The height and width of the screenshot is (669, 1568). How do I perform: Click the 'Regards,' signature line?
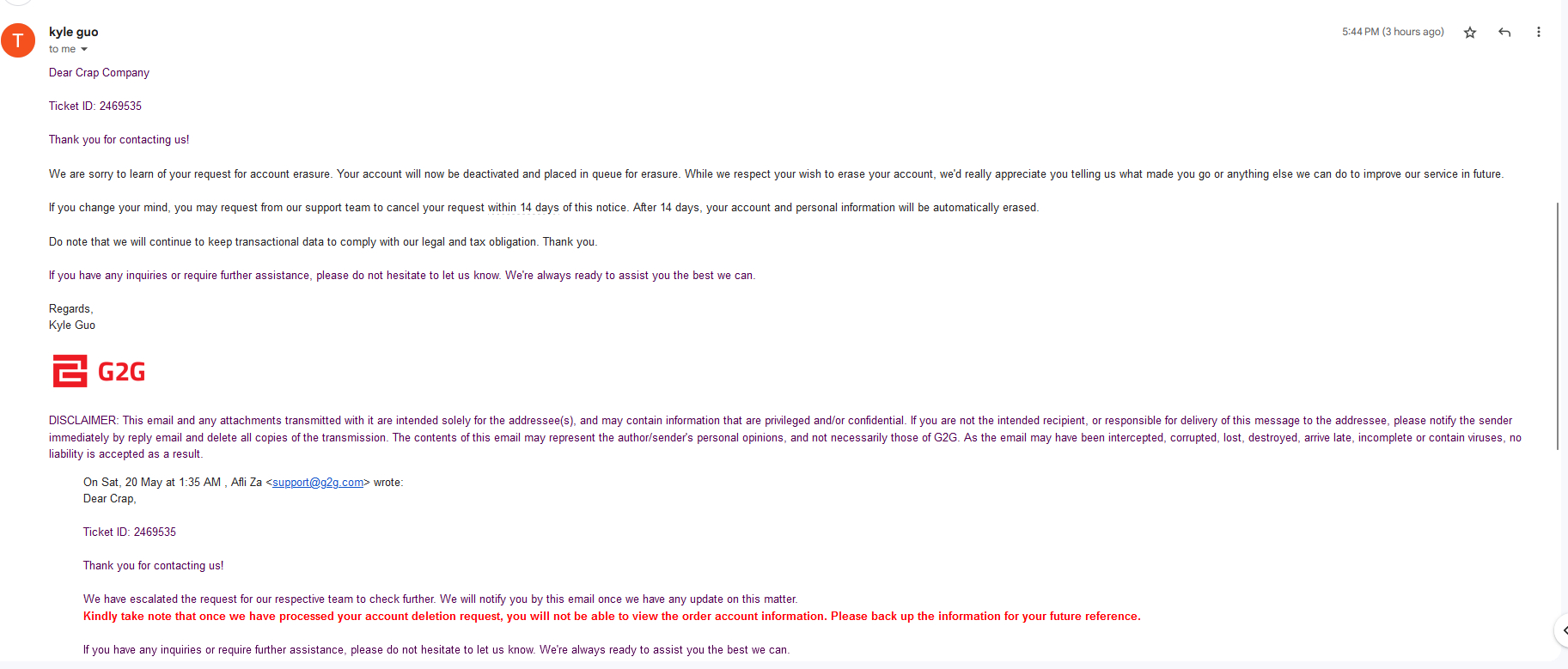pos(71,309)
